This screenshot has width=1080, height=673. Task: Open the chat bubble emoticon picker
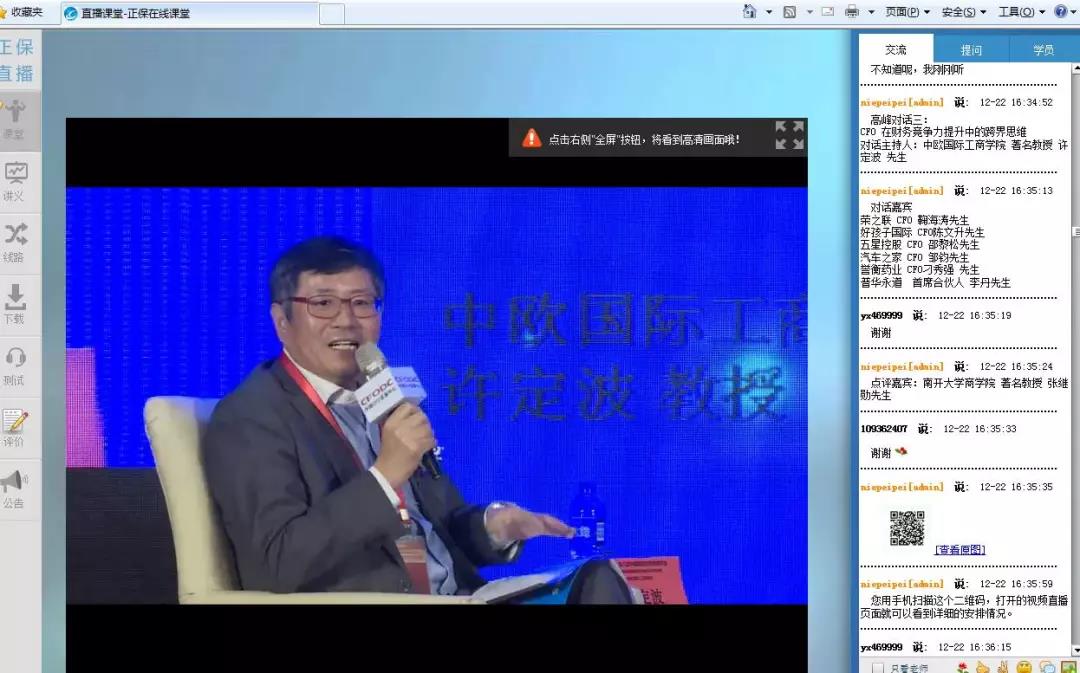point(1048,666)
